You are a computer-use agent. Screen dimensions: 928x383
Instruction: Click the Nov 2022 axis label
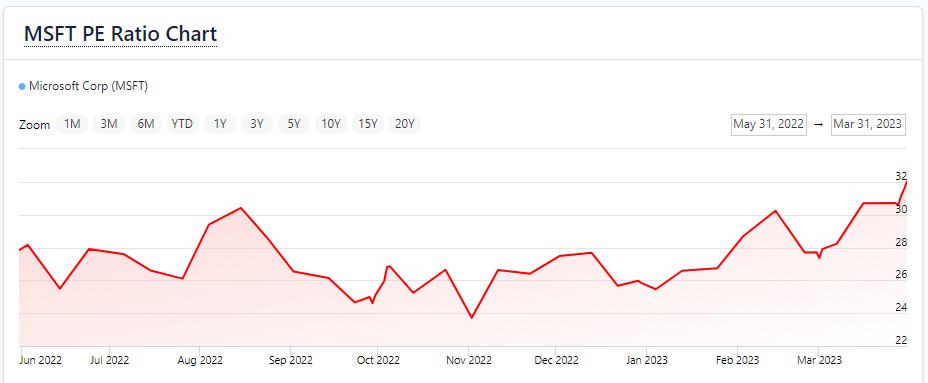(469, 360)
